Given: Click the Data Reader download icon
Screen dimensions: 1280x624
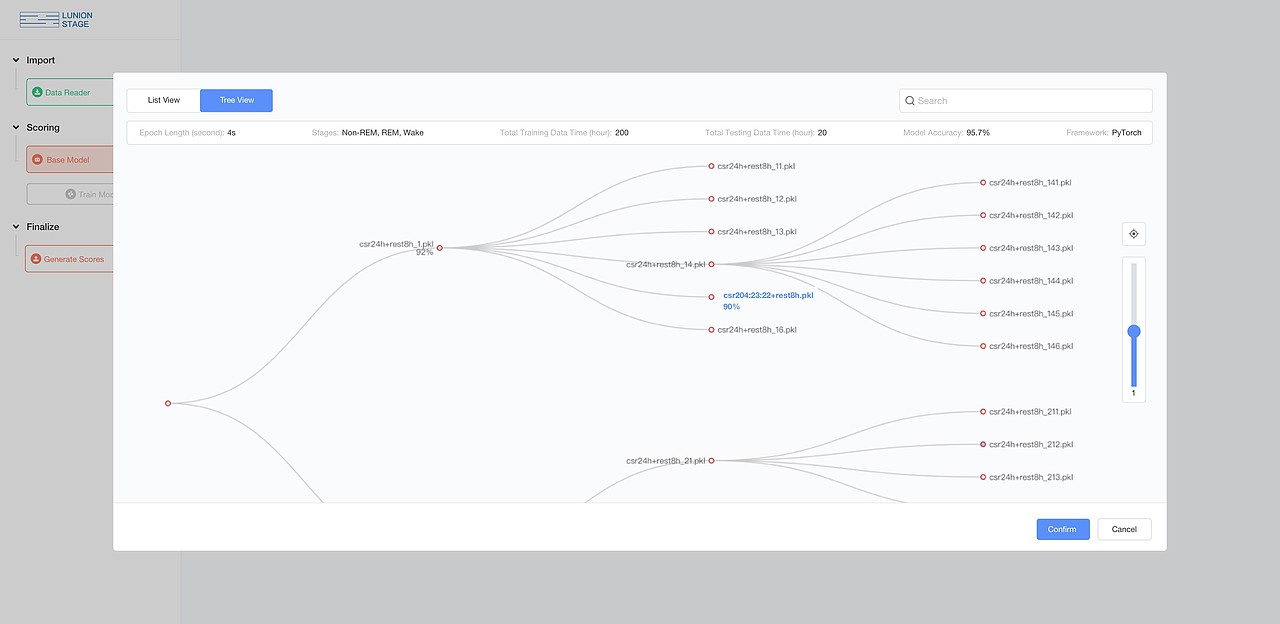Looking at the screenshot, I should coord(37,93).
